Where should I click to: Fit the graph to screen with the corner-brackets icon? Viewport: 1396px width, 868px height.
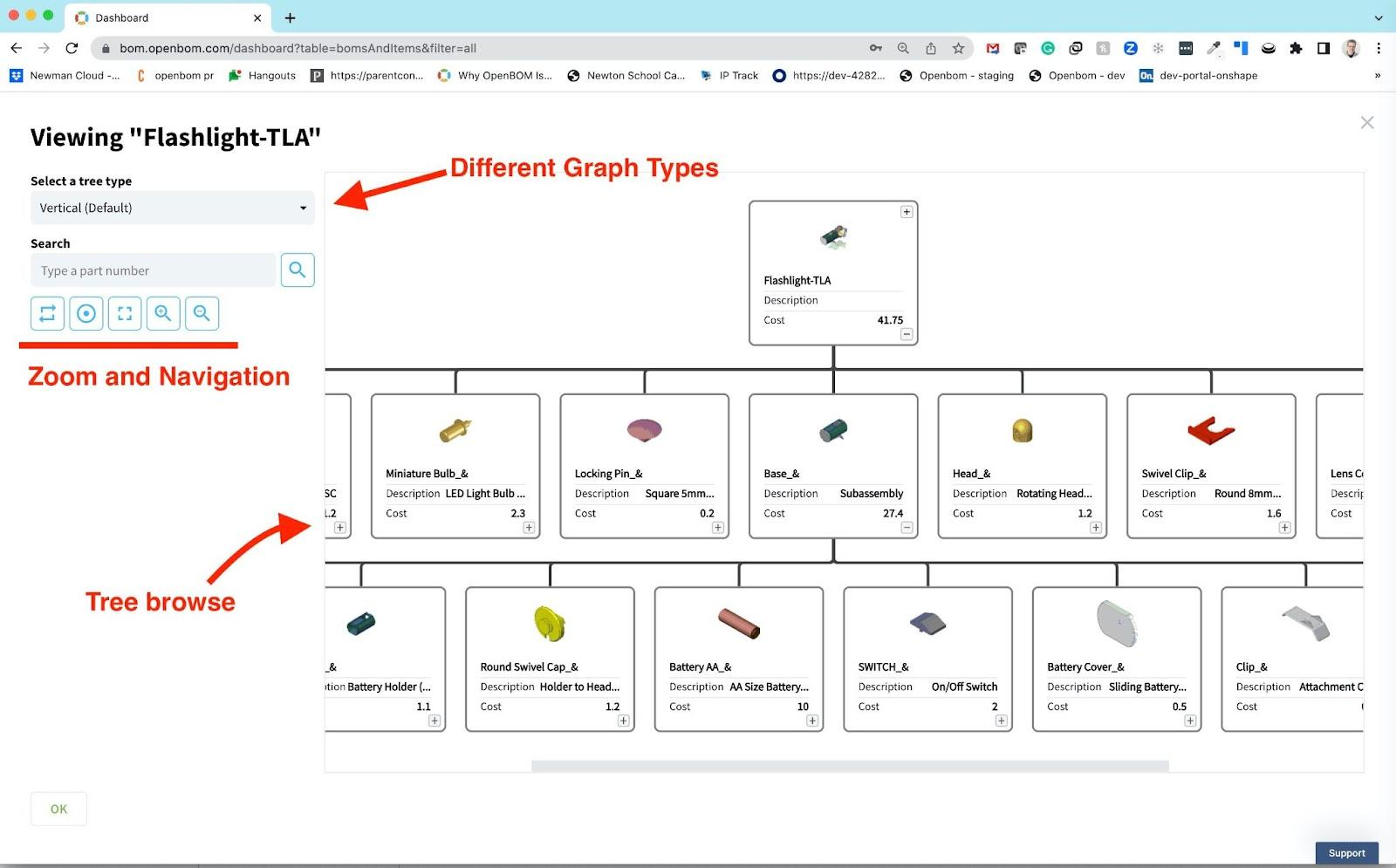(125, 313)
